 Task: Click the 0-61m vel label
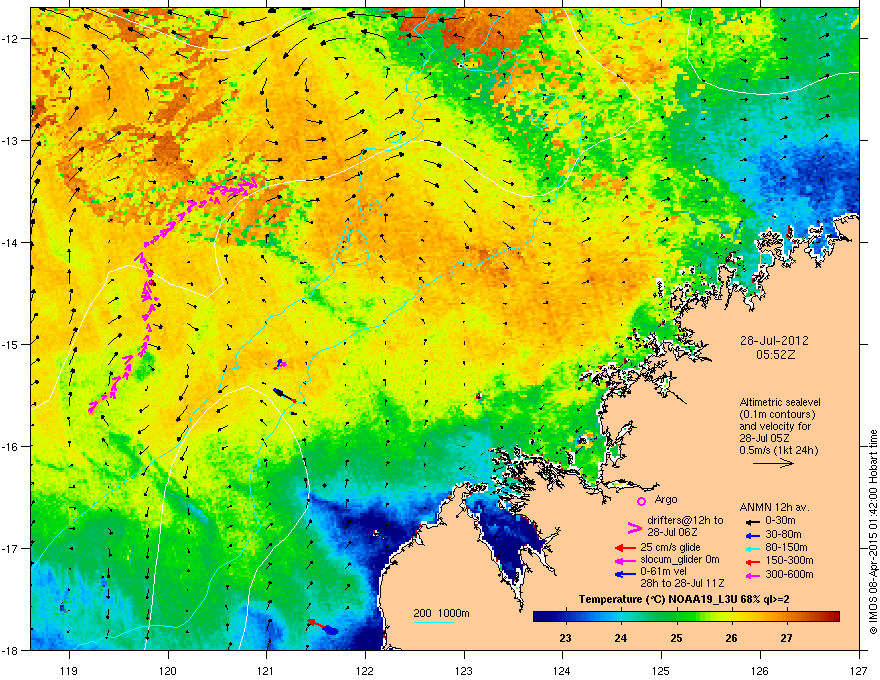click(x=663, y=571)
